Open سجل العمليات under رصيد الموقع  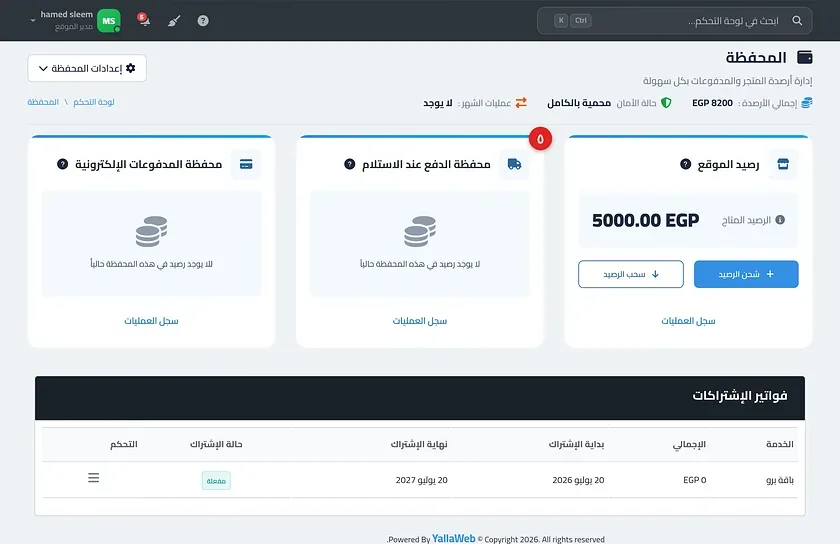click(688, 321)
